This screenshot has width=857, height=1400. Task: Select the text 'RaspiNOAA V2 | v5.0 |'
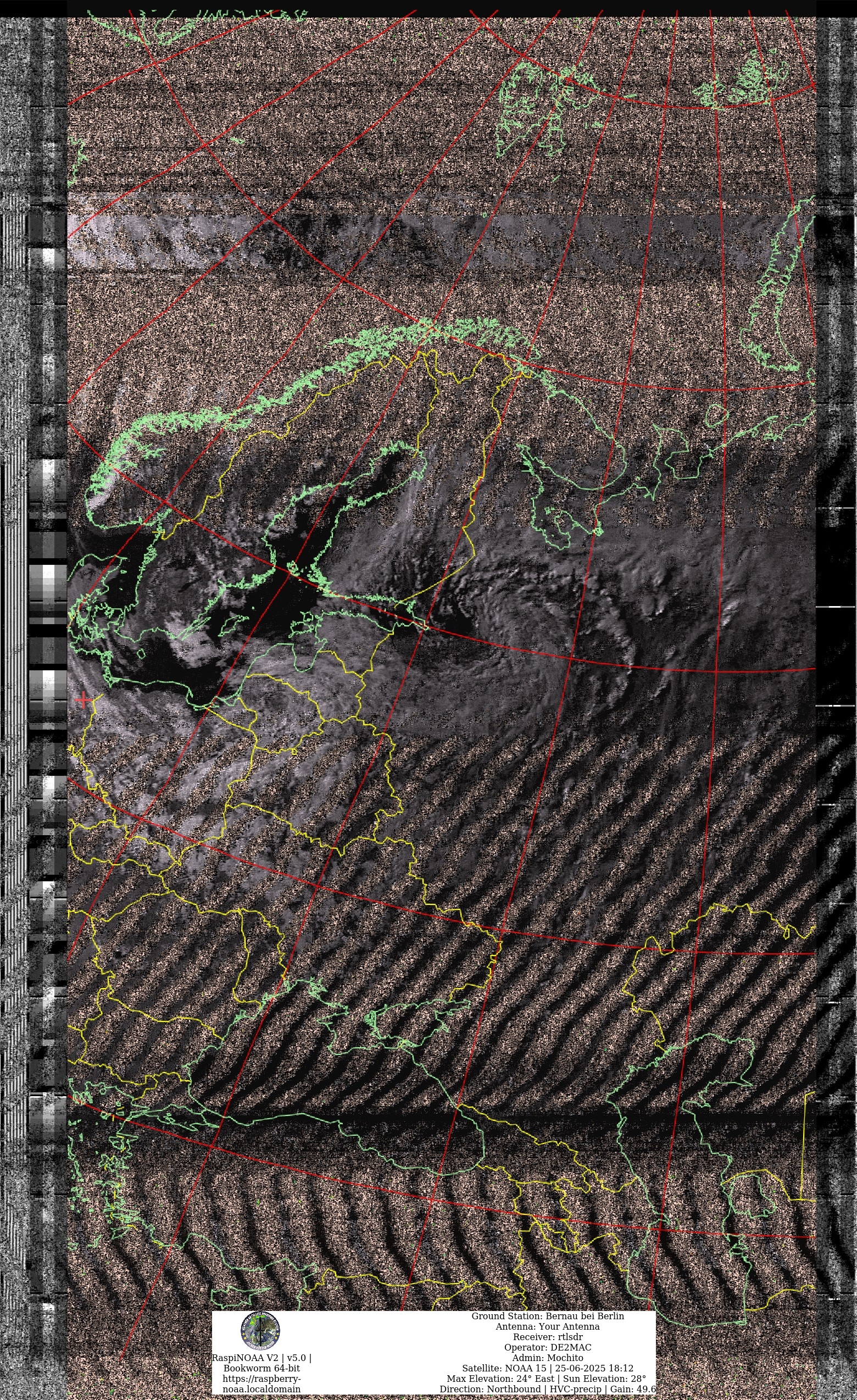coord(262,1357)
